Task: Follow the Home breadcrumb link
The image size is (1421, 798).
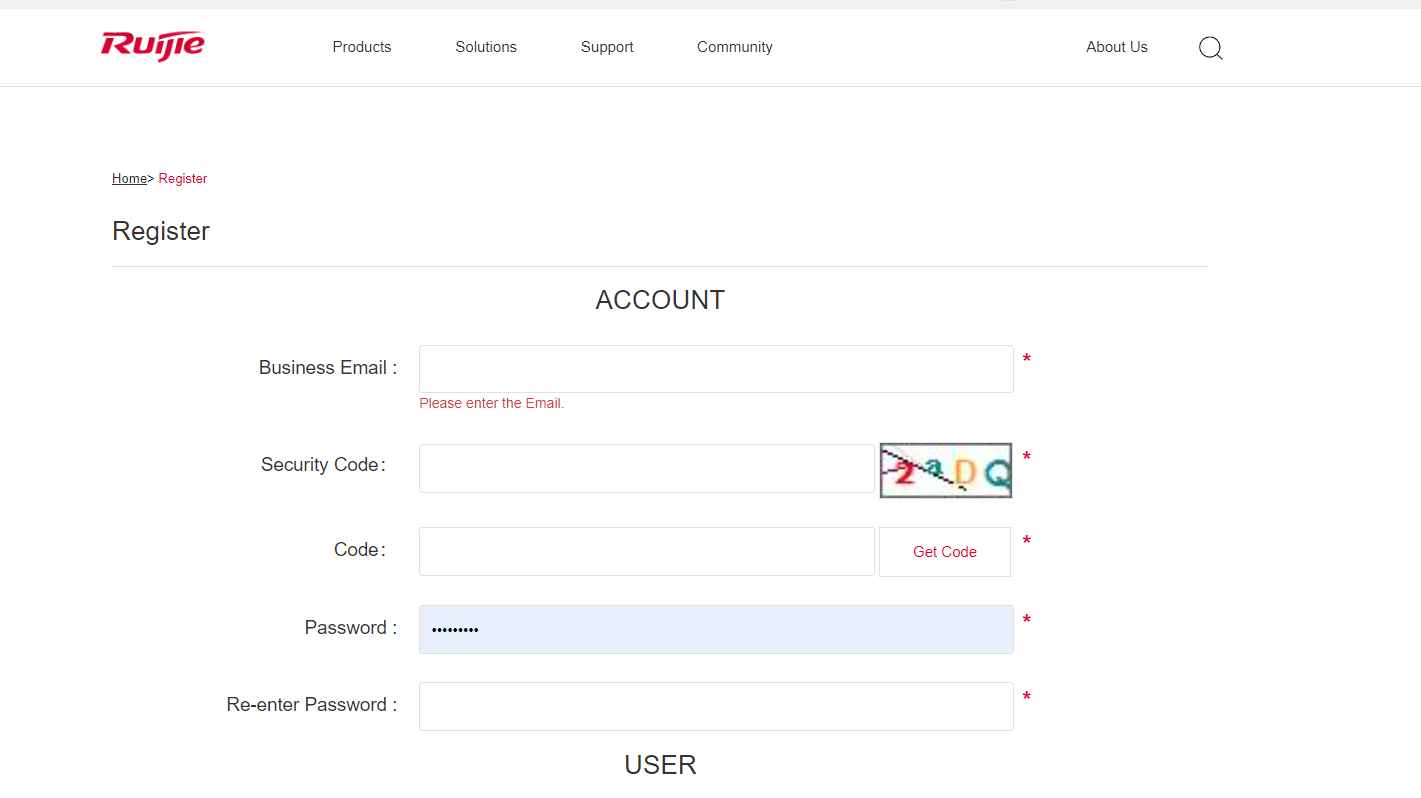Action: (129, 179)
